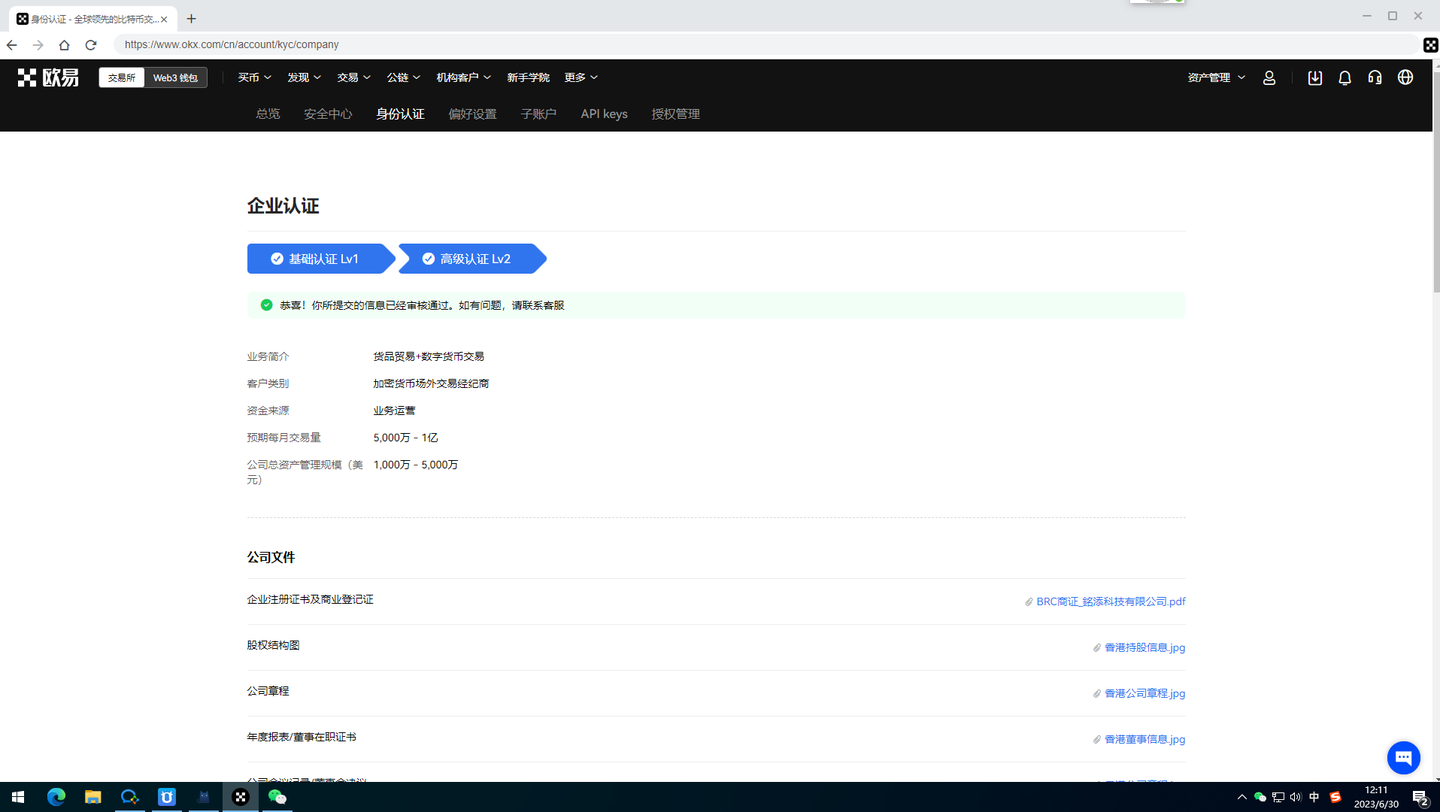Click the 高级认证 Lv2 step

(473, 259)
